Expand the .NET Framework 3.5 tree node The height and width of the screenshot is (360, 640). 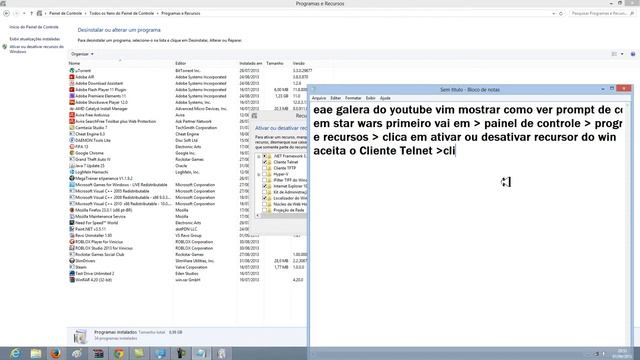(x=258, y=156)
